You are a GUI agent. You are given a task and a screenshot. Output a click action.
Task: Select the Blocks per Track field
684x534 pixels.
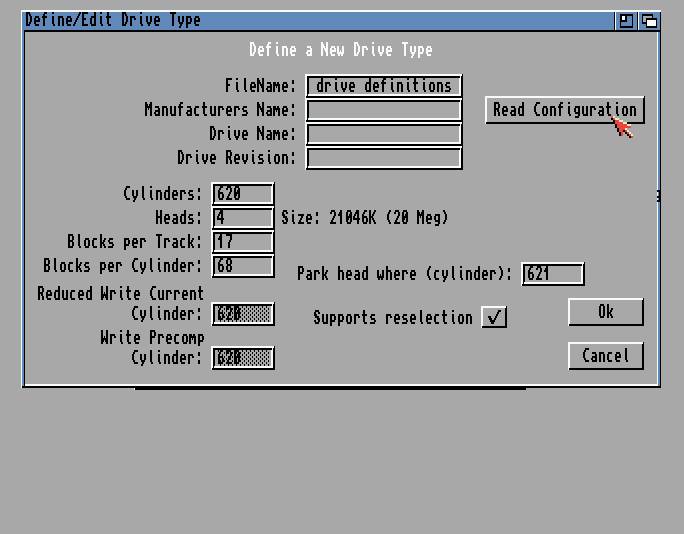(243, 242)
